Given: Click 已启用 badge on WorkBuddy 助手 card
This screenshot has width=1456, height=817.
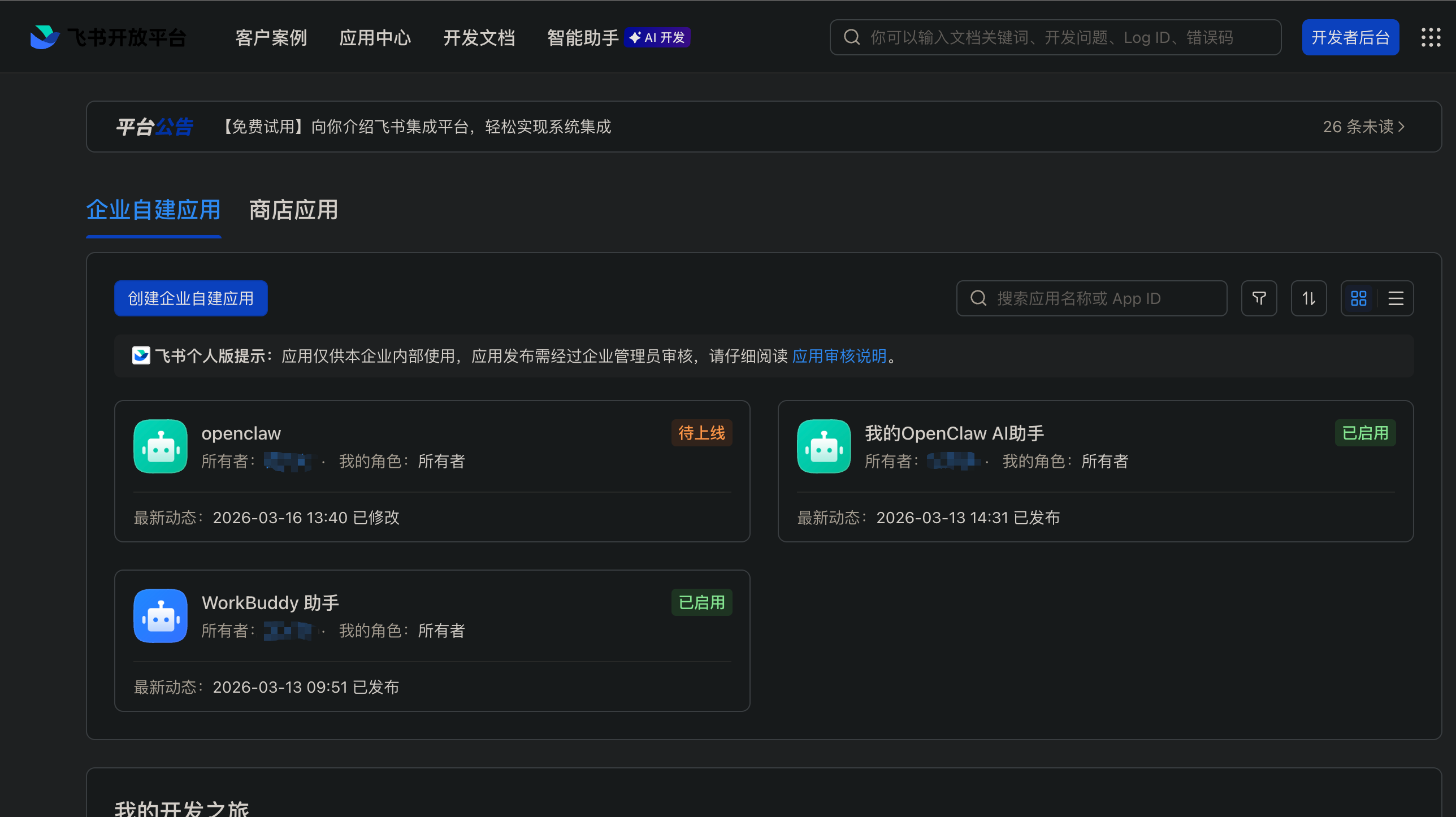Looking at the screenshot, I should pyautogui.click(x=701, y=602).
